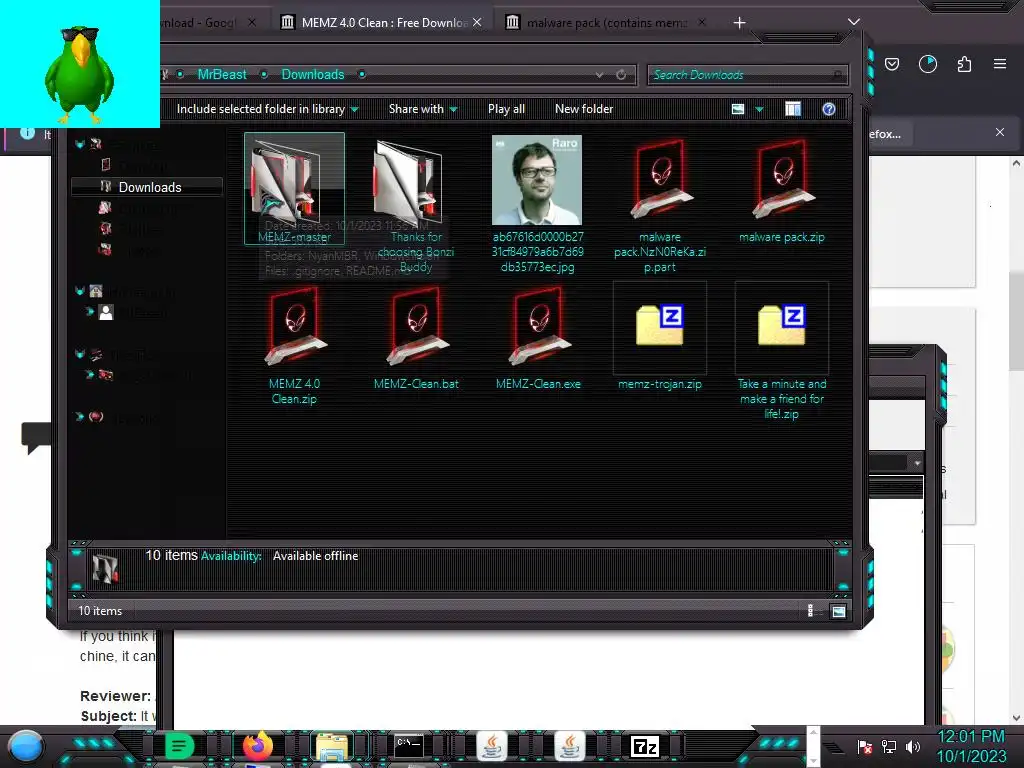Select the user silhouette icon in navigation pane
The width and height of the screenshot is (1024, 768).
[x=106, y=312]
